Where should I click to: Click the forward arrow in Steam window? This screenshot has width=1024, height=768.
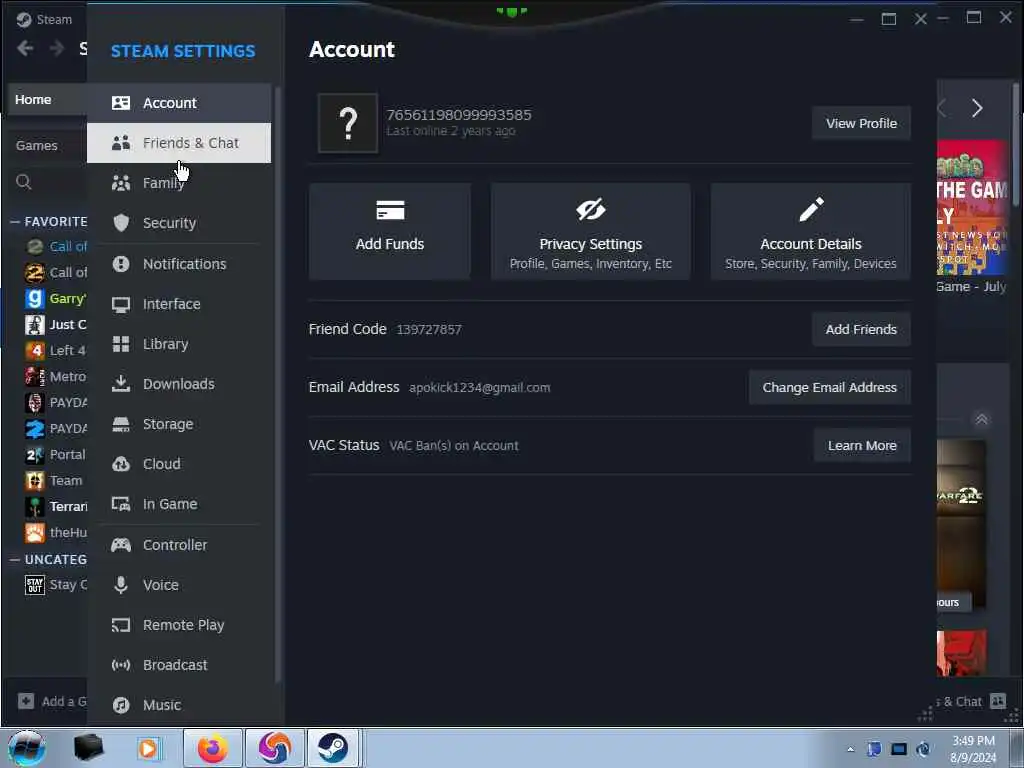(57, 48)
